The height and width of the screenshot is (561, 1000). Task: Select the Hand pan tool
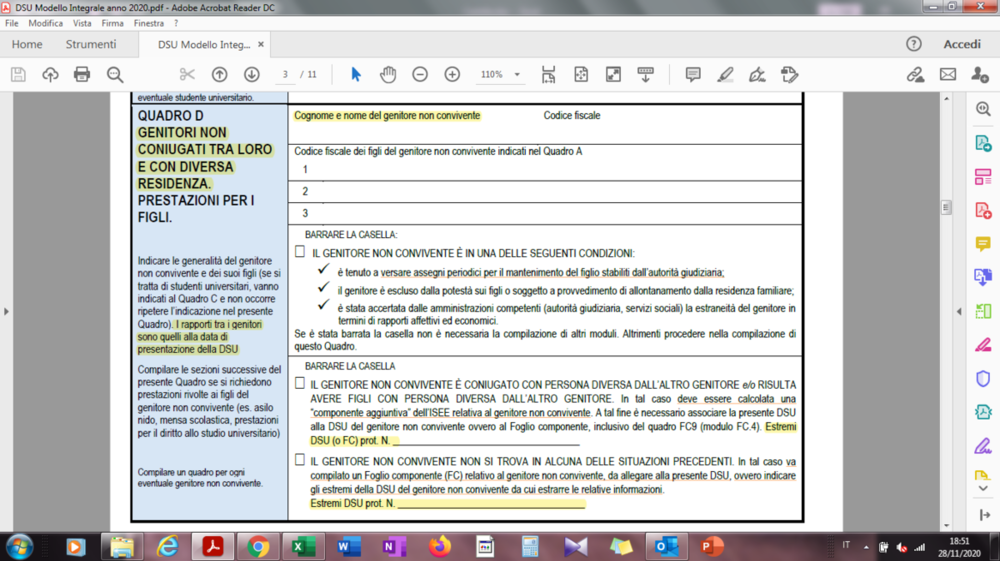(x=388, y=75)
